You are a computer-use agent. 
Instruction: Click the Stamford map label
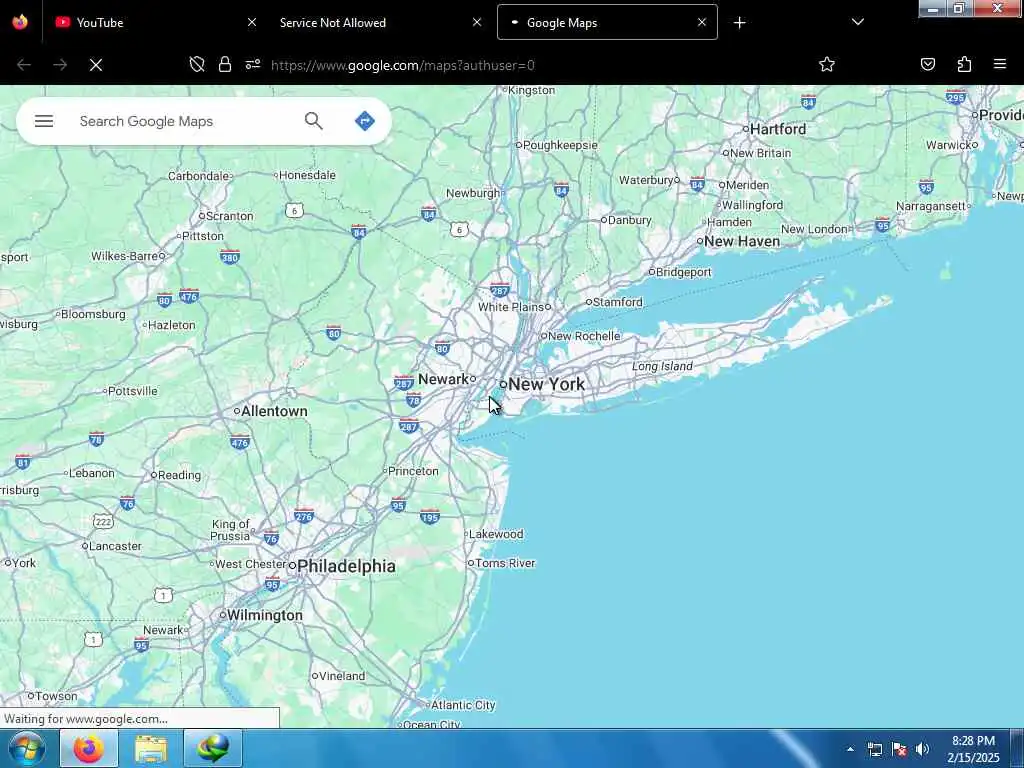[x=618, y=302]
